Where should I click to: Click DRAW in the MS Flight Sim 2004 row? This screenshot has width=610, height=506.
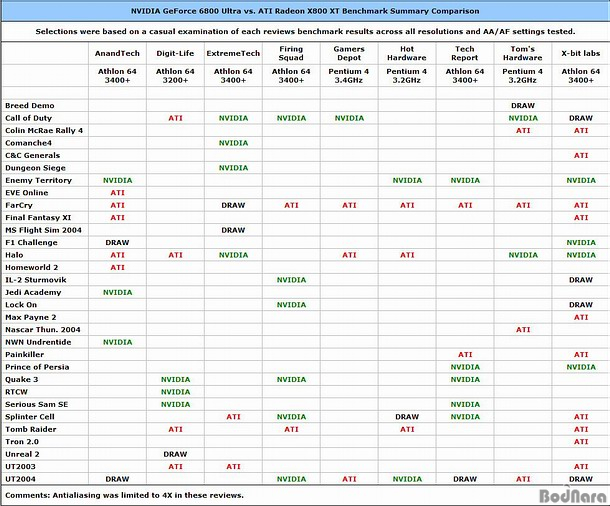click(233, 230)
